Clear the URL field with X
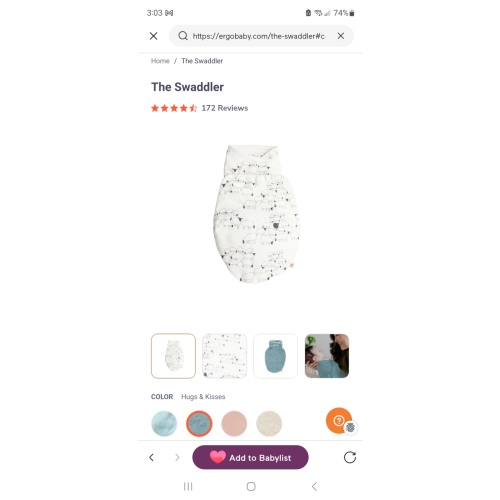The width and height of the screenshot is (500, 500). (x=341, y=36)
